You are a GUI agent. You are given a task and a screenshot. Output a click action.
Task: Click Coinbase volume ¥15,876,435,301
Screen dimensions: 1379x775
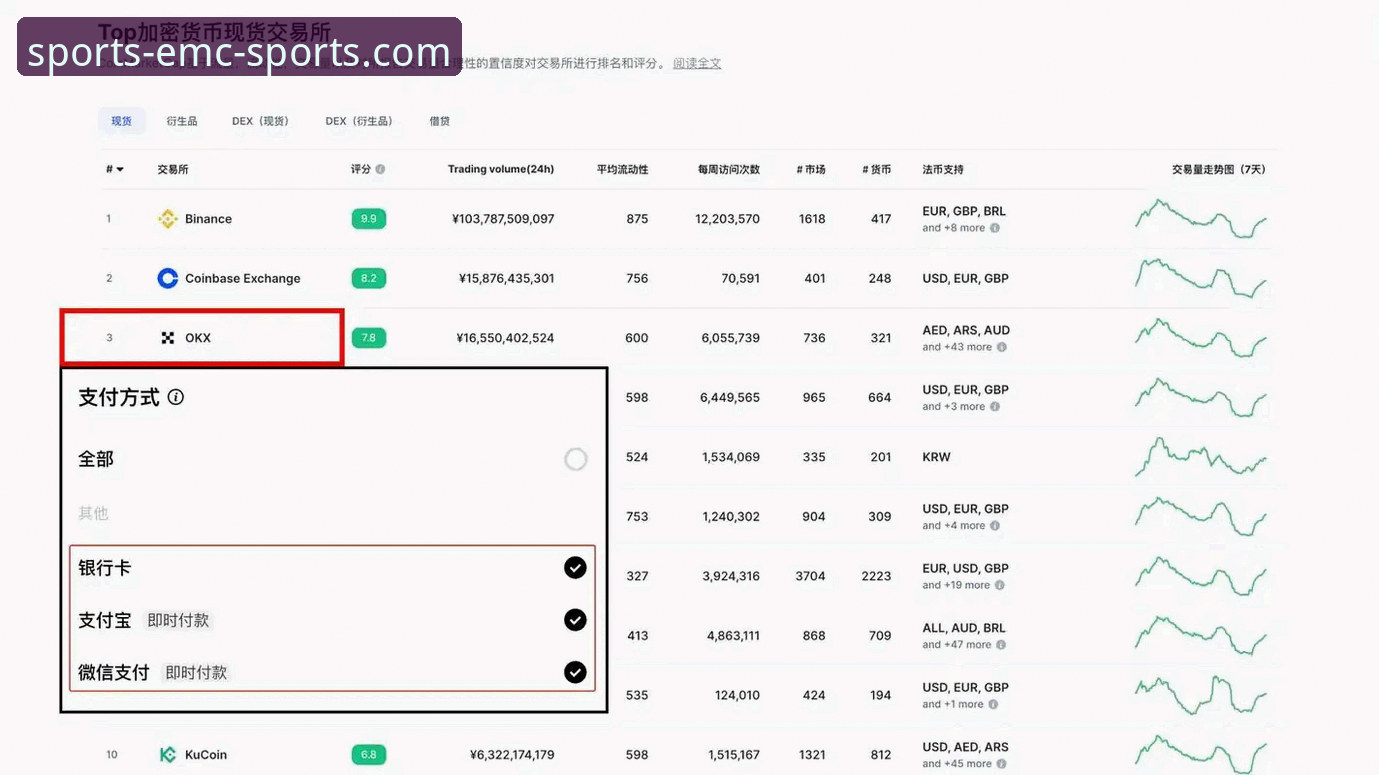pos(507,278)
